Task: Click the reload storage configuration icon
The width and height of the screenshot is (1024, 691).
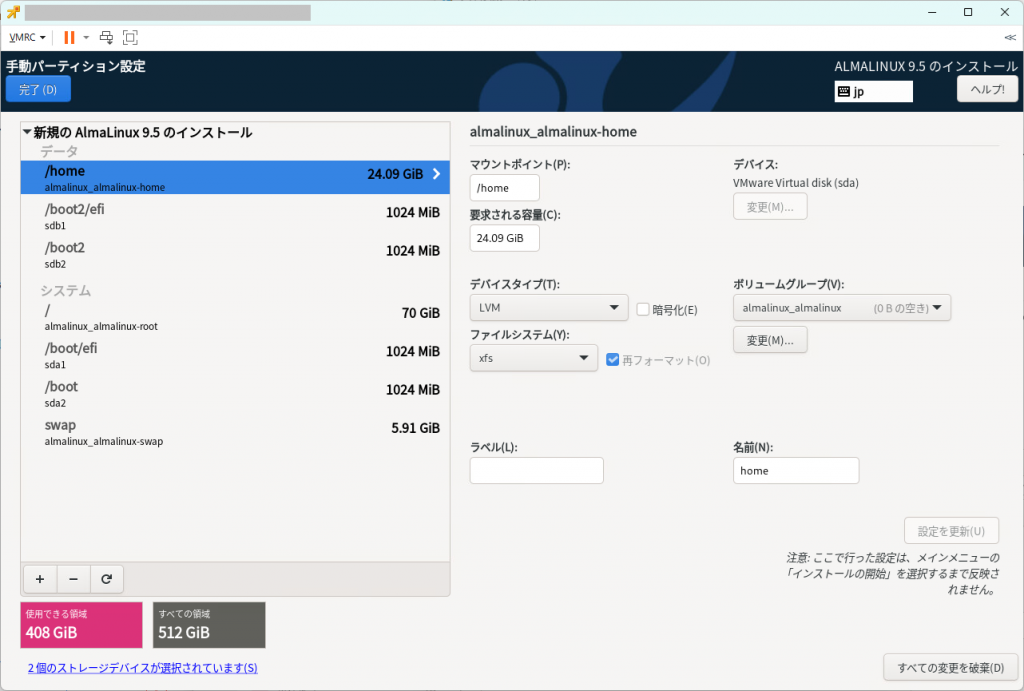Action: coord(106,579)
